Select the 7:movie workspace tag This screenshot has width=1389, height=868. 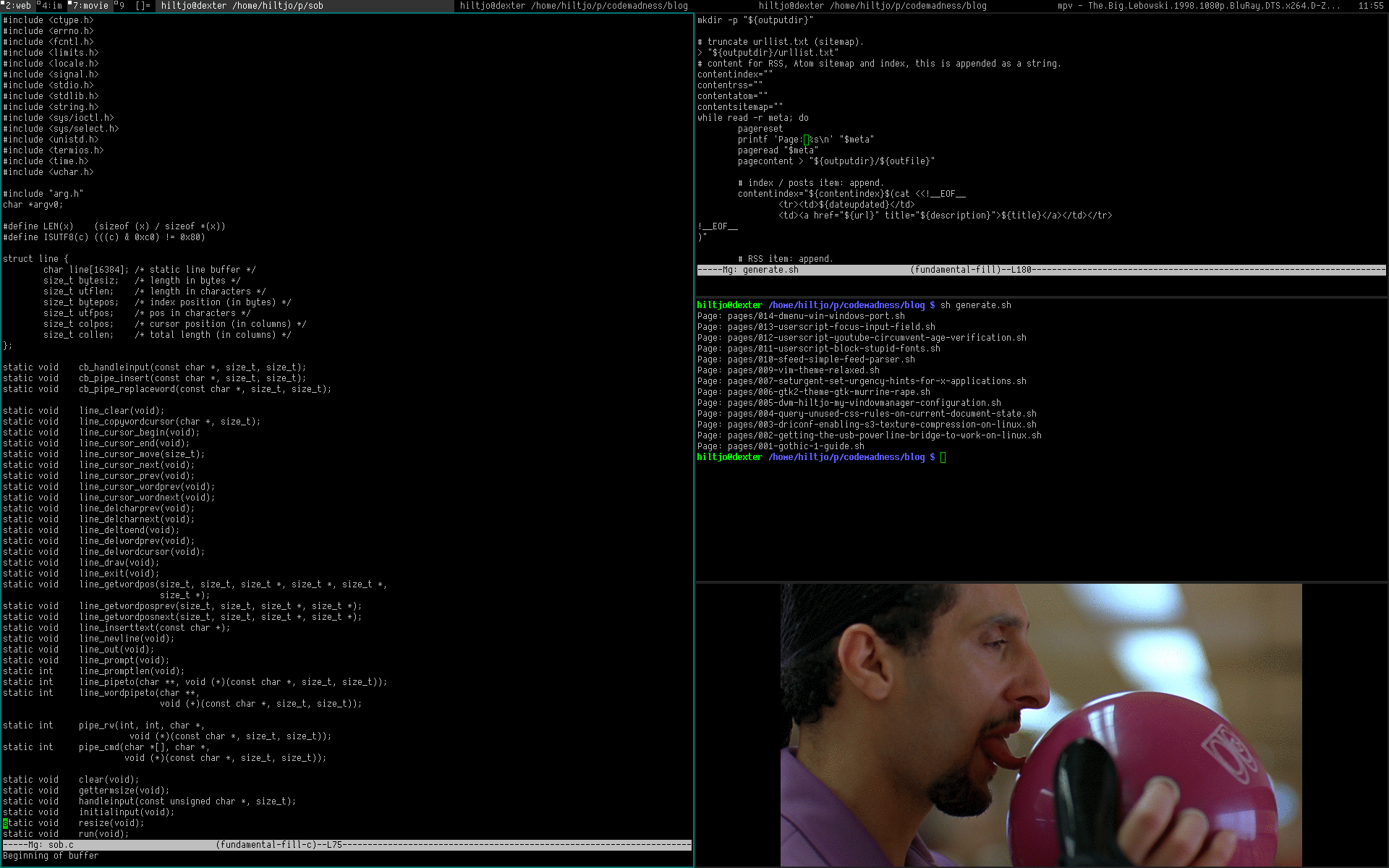pos(89,6)
